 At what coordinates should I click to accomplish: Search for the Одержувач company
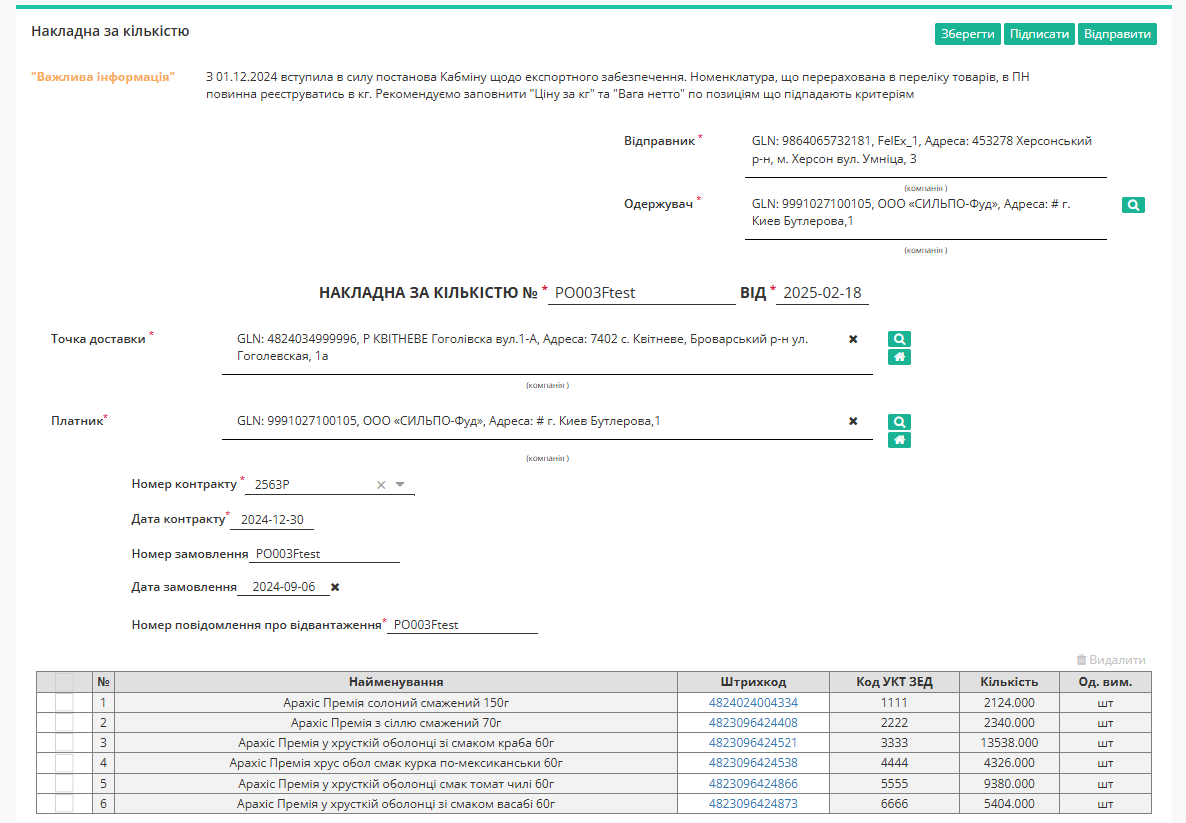point(1132,205)
